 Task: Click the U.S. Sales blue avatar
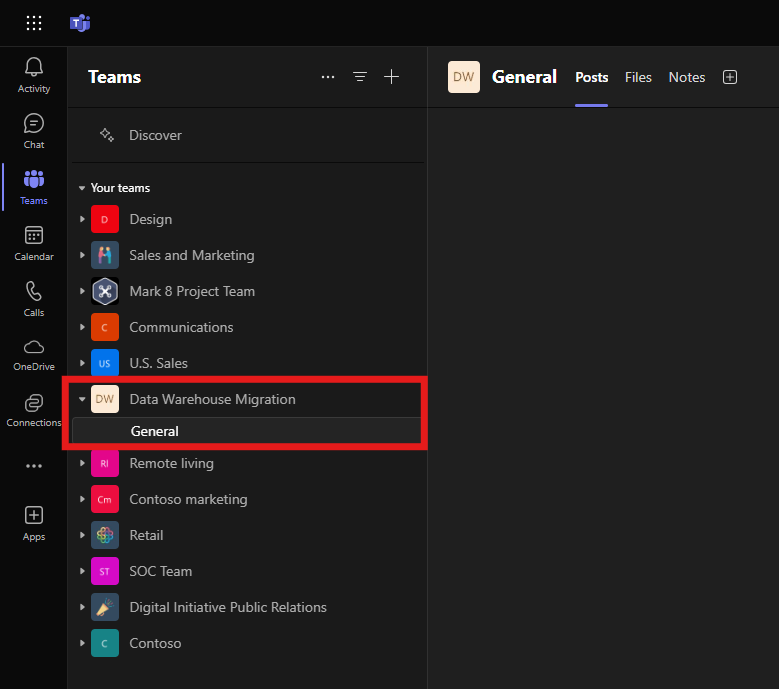point(105,363)
